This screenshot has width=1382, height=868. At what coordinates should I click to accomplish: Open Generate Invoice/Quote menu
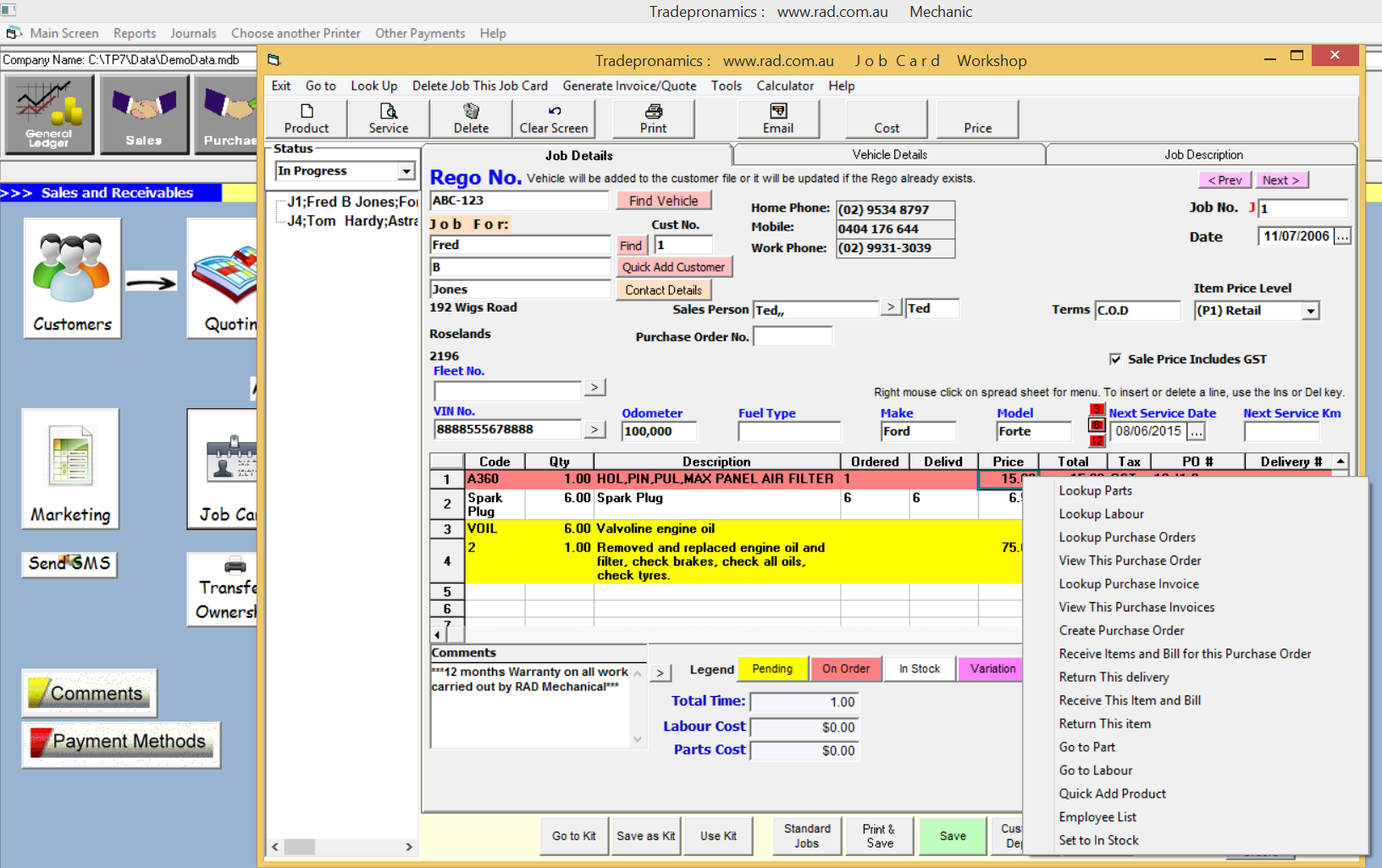(x=629, y=86)
